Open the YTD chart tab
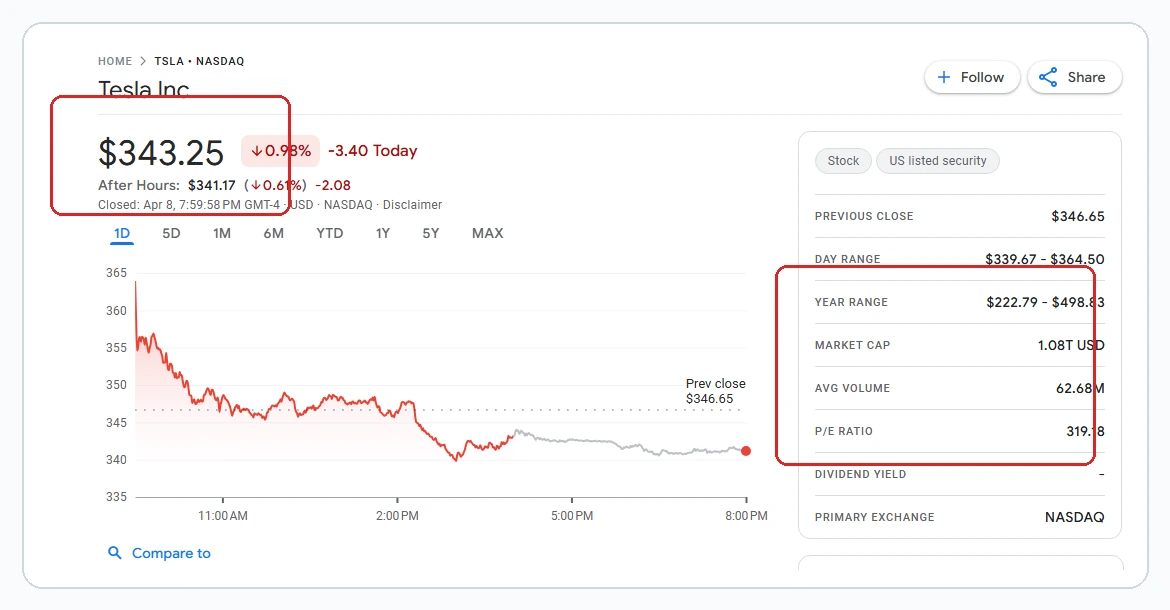1170x610 pixels. coord(329,232)
